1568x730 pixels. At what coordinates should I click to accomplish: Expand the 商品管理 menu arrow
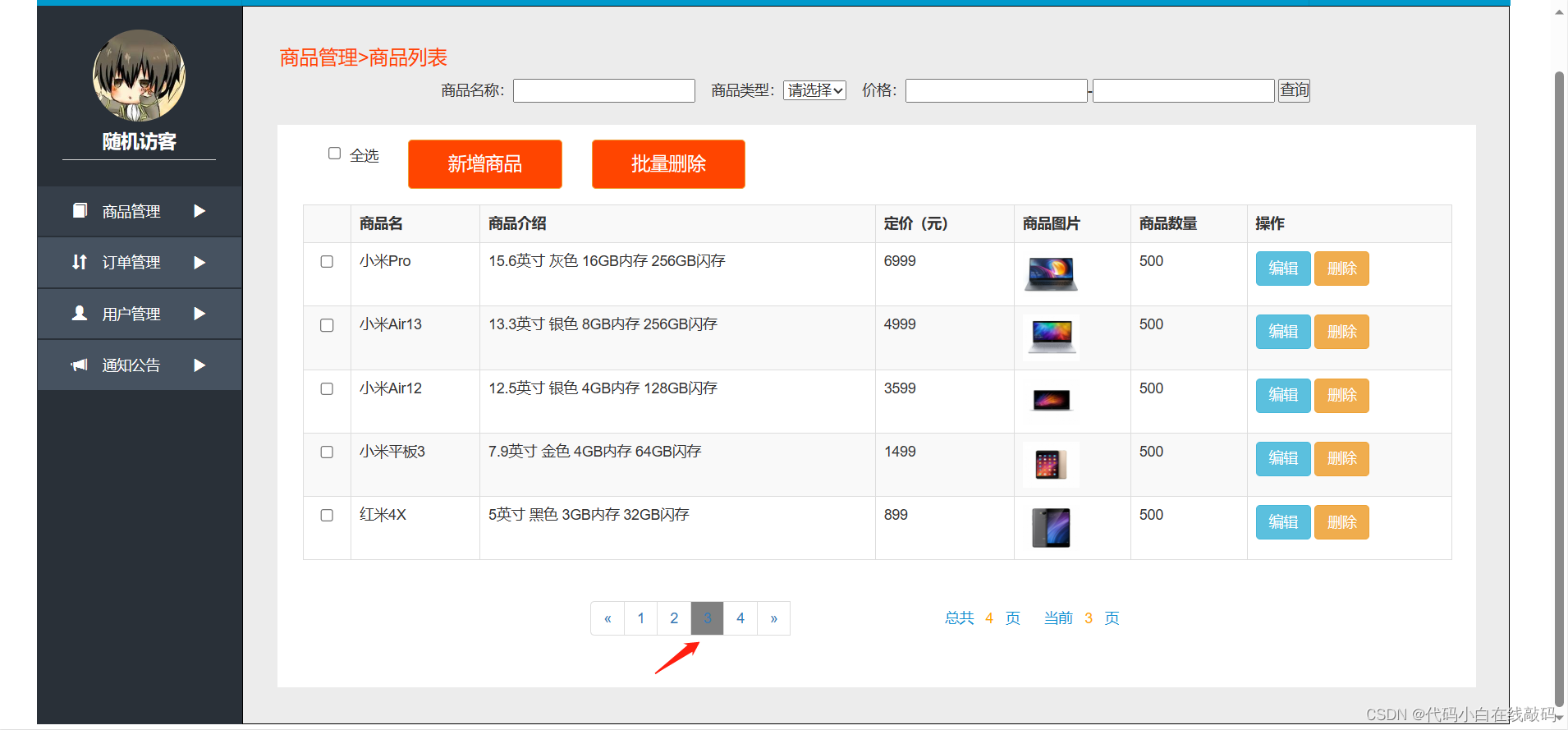pyautogui.click(x=199, y=211)
